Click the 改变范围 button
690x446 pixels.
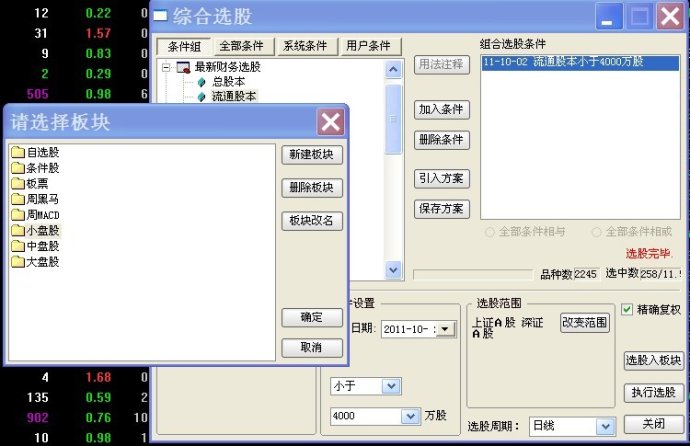point(585,323)
